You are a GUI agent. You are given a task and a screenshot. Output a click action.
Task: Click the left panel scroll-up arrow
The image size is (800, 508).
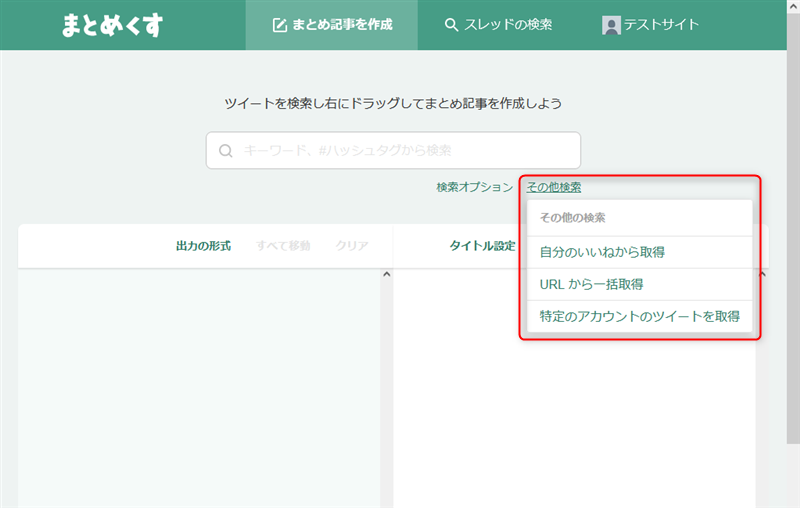pos(387,274)
